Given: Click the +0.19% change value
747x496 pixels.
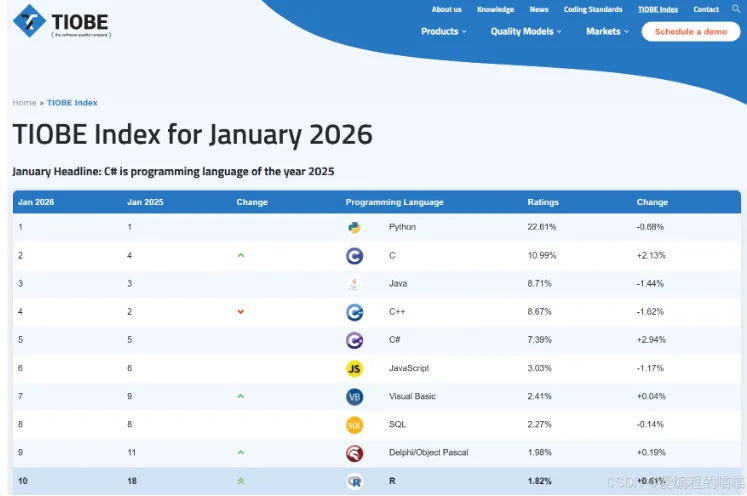Looking at the screenshot, I should [651, 452].
